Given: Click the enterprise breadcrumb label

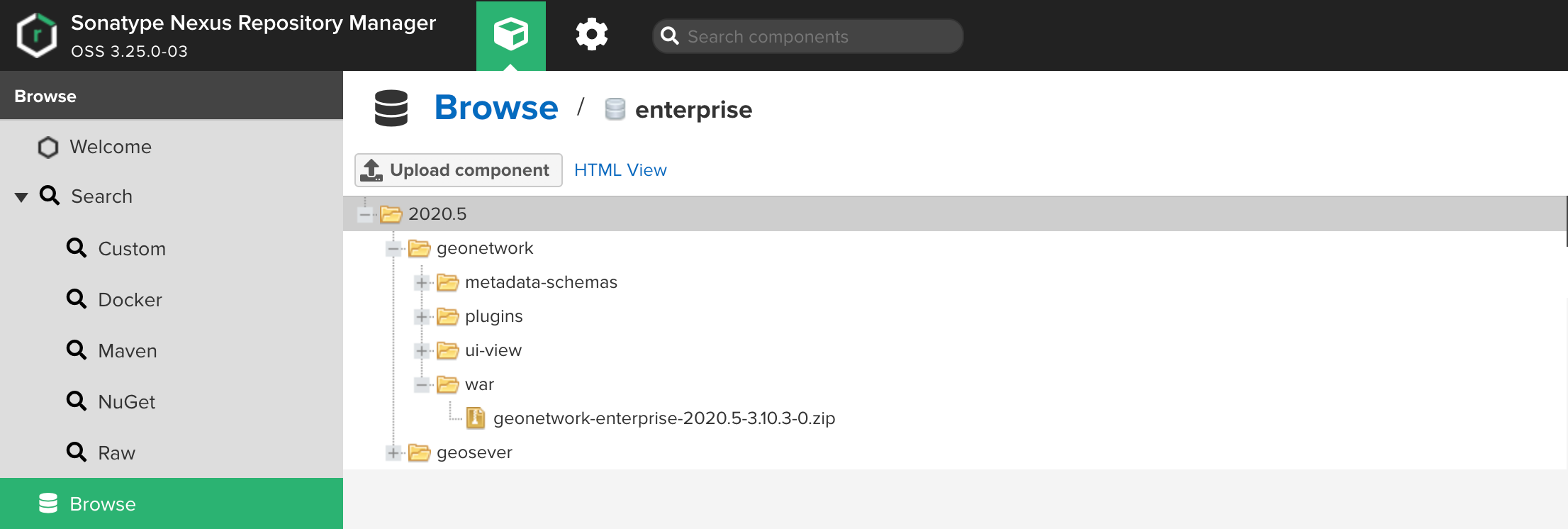Looking at the screenshot, I should pyautogui.click(x=693, y=110).
